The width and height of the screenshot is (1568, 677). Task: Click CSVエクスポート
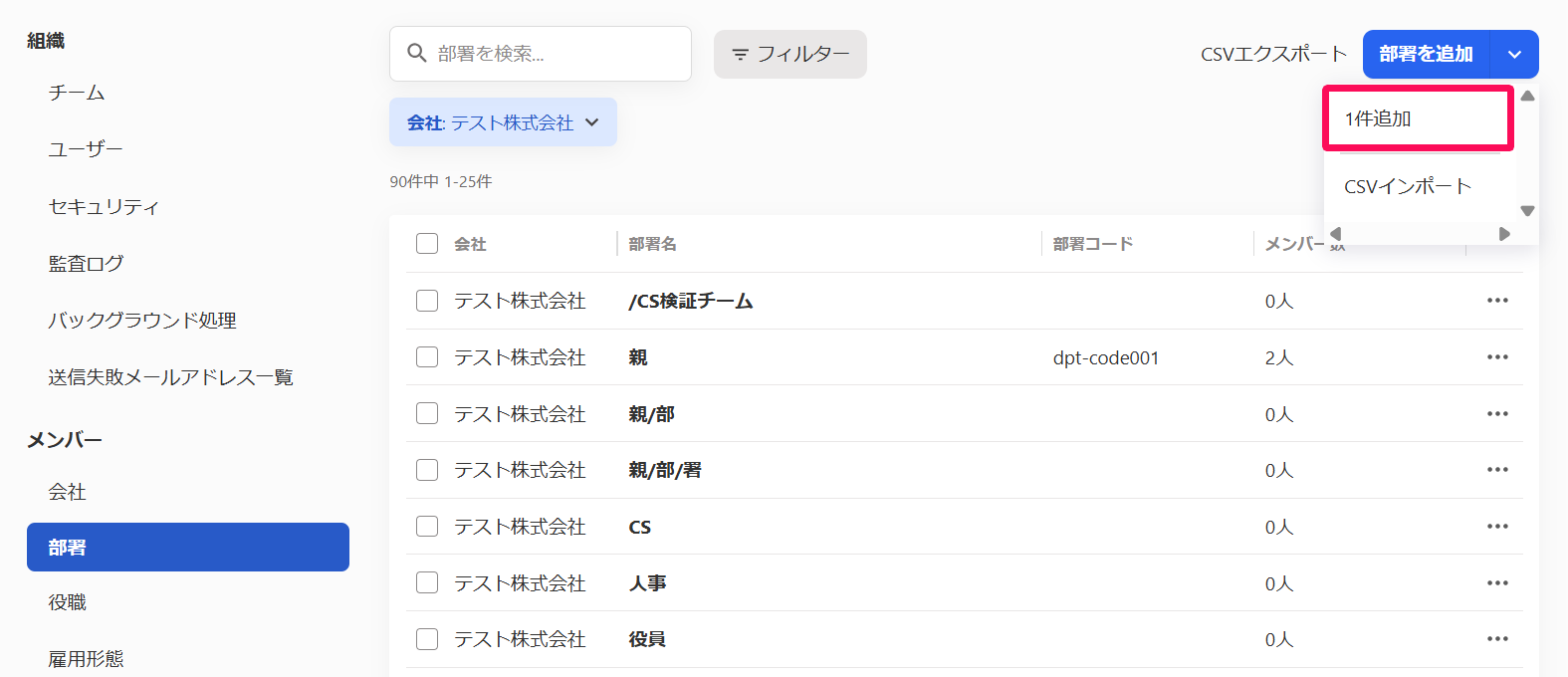1273,54
